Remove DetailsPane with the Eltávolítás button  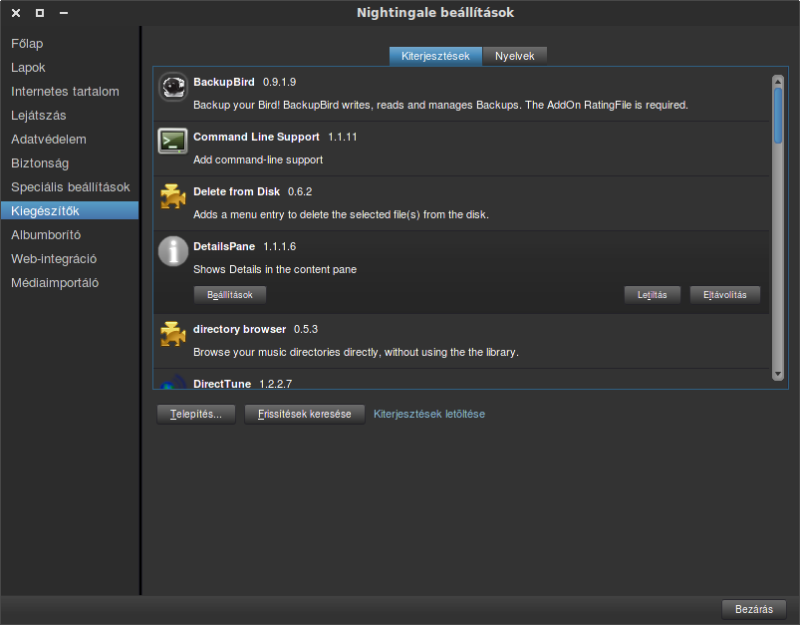point(724,295)
